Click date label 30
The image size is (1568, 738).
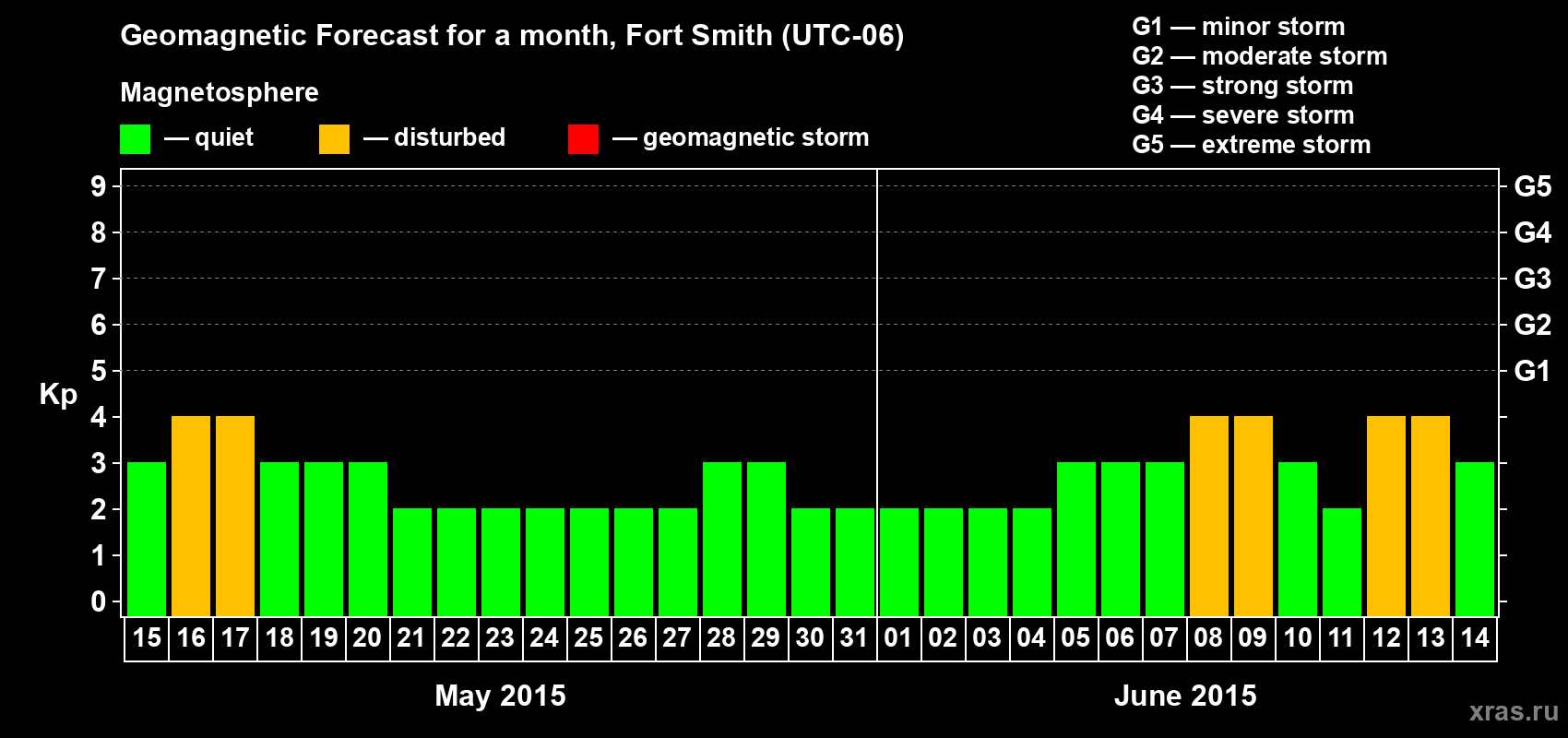810,637
